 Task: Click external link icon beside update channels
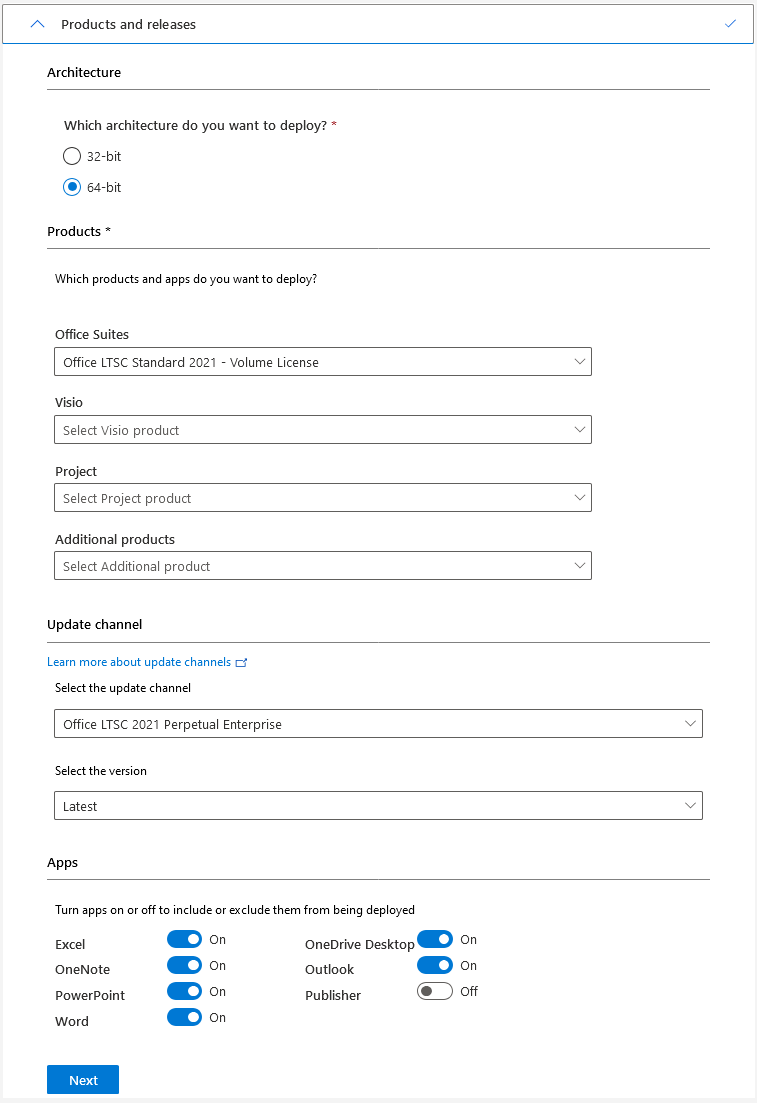(241, 663)
